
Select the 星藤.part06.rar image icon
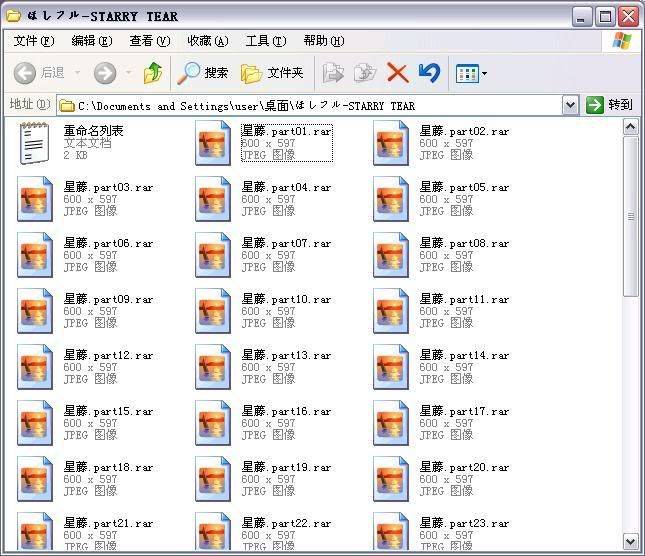[35, 255]
